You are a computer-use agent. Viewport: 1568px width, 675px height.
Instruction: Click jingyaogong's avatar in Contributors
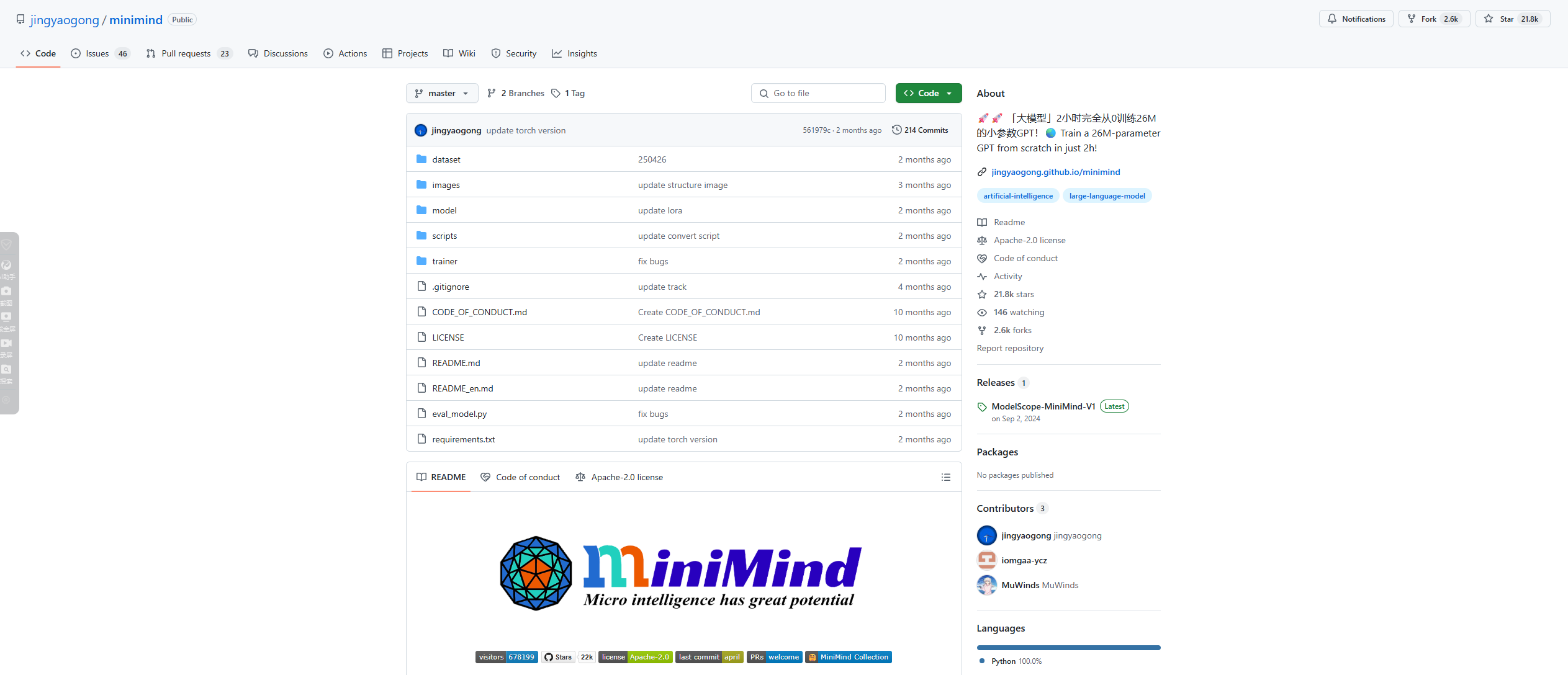(x=986, y=535)
